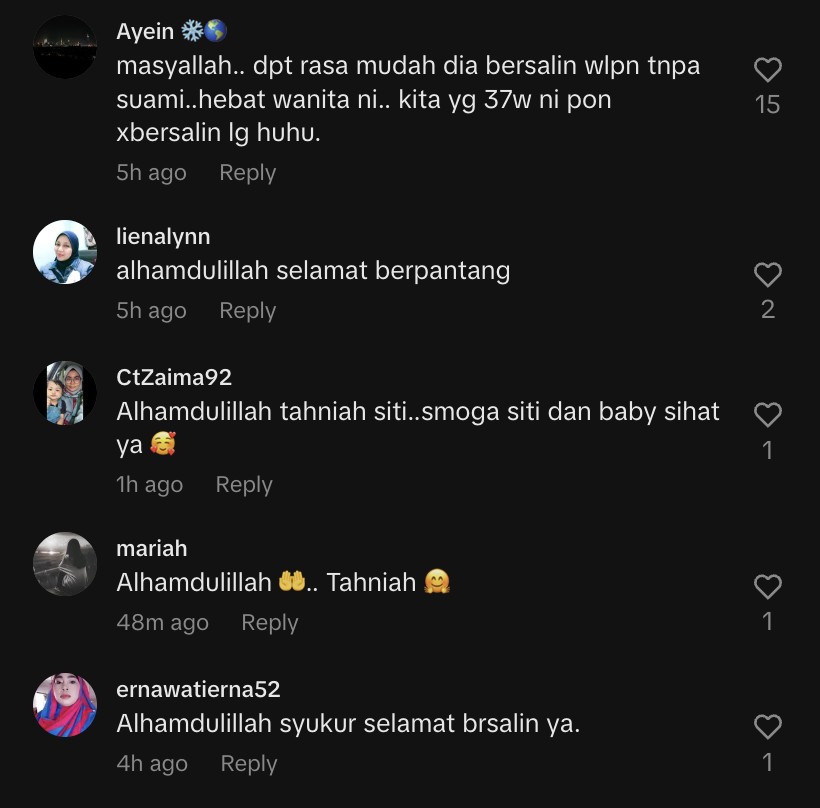
Task: Reply to mariah's comment
Action: pos(269,623)
